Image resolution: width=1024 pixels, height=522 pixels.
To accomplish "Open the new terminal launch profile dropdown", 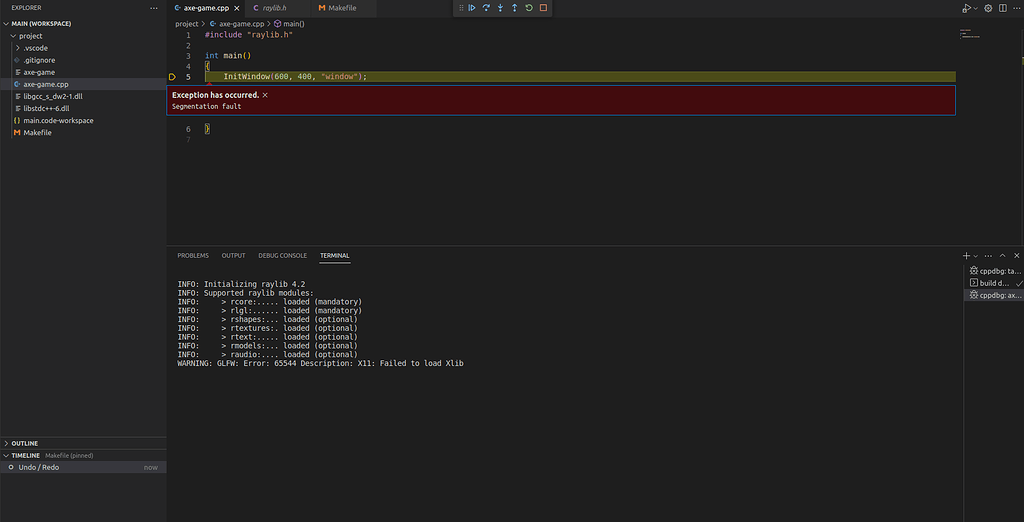I will [x=976, y=255].
